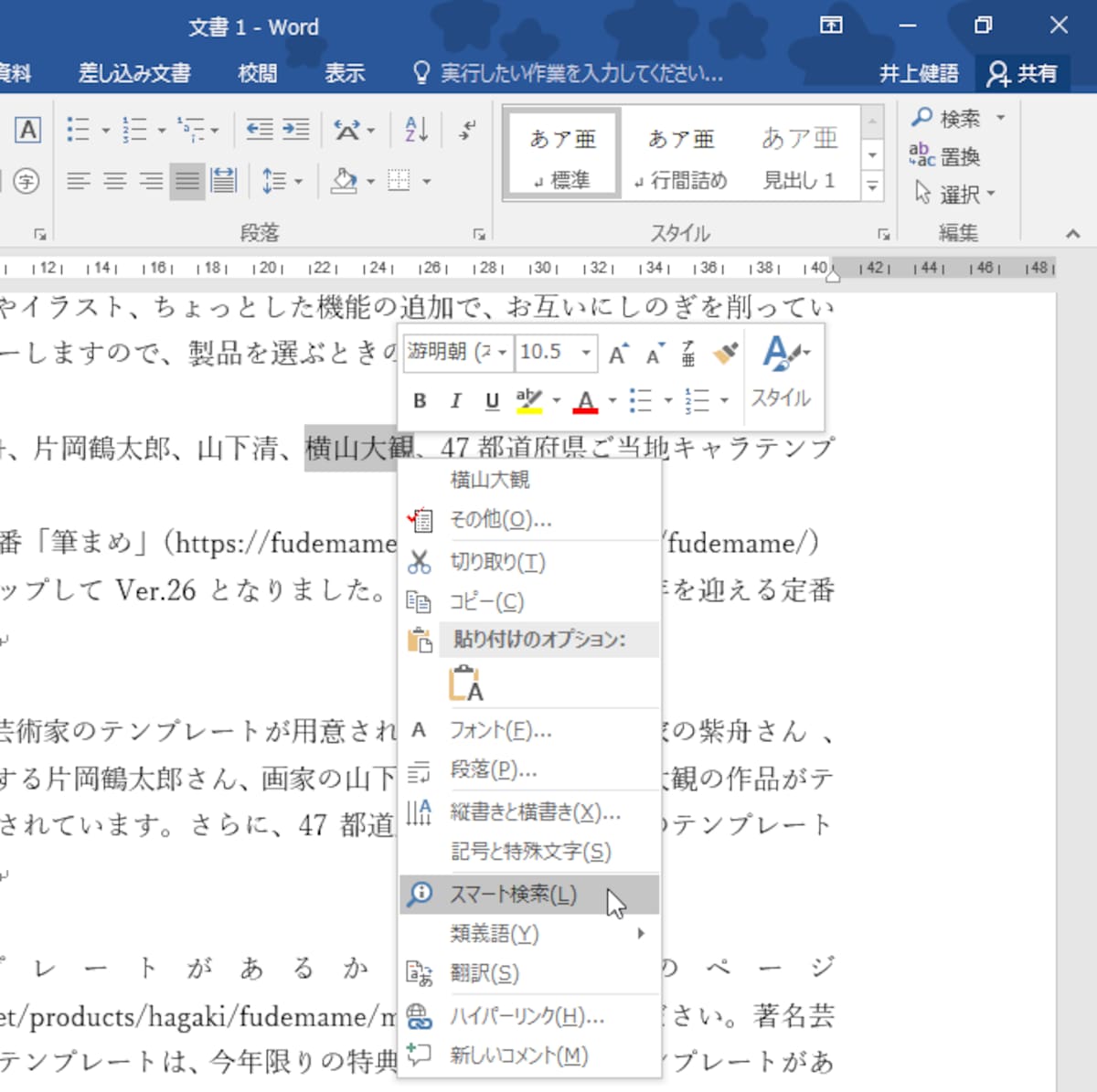Grow font size in mini toolbar
The height and width of the screenshot is (1092, 1097).
tap(619, 354)
